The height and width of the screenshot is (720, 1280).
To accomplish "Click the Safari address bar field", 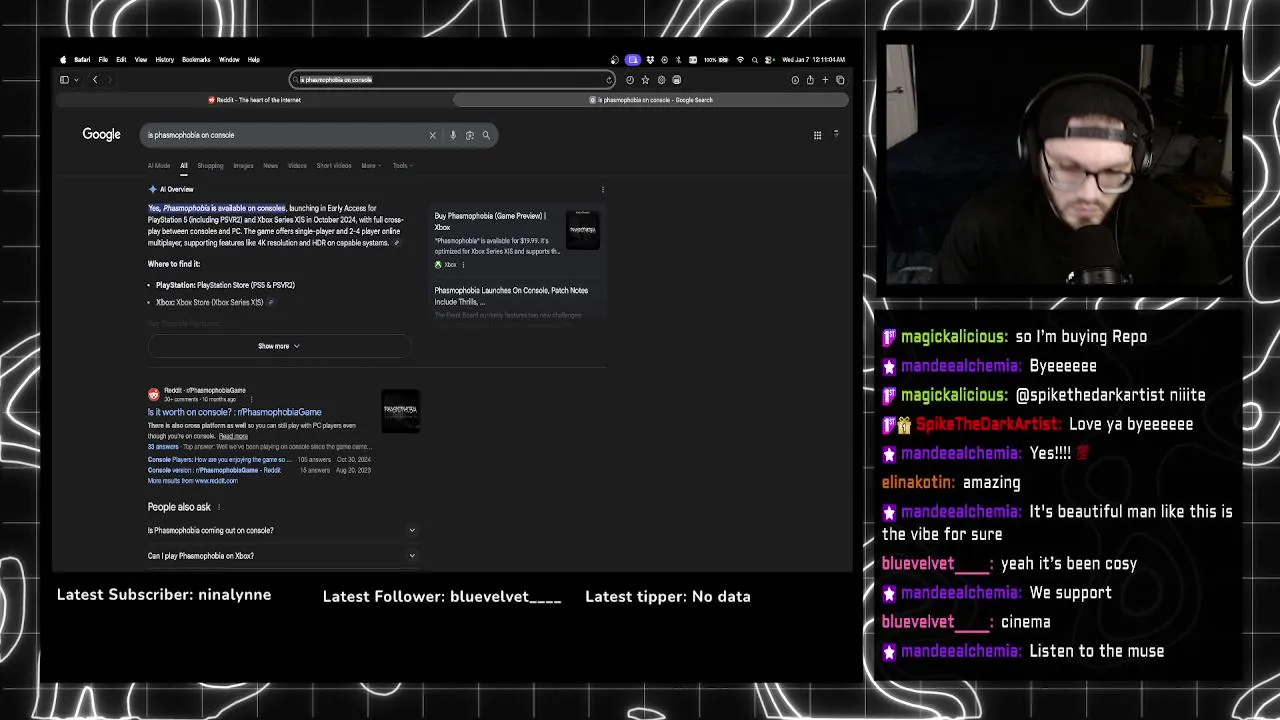I will (452, 80).
